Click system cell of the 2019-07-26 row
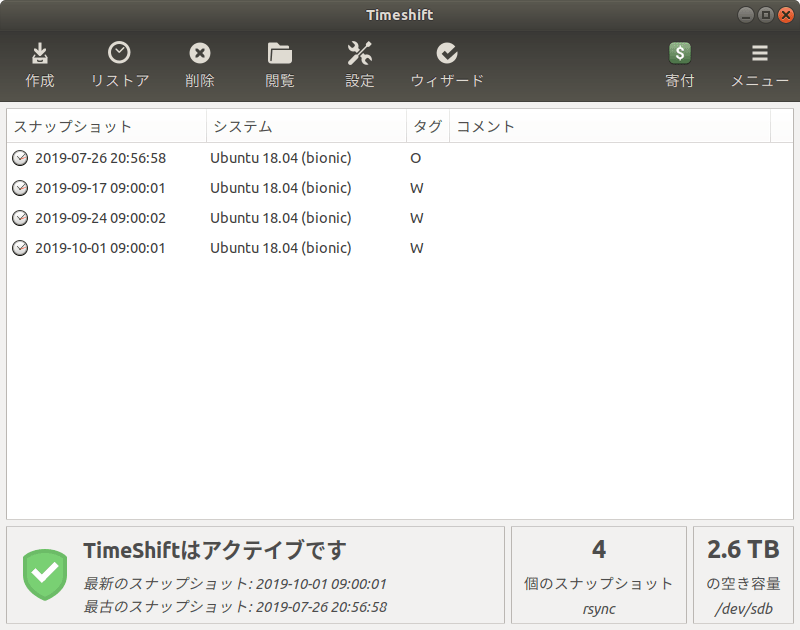This screenshot has width=800, height=630. point(281,158)
